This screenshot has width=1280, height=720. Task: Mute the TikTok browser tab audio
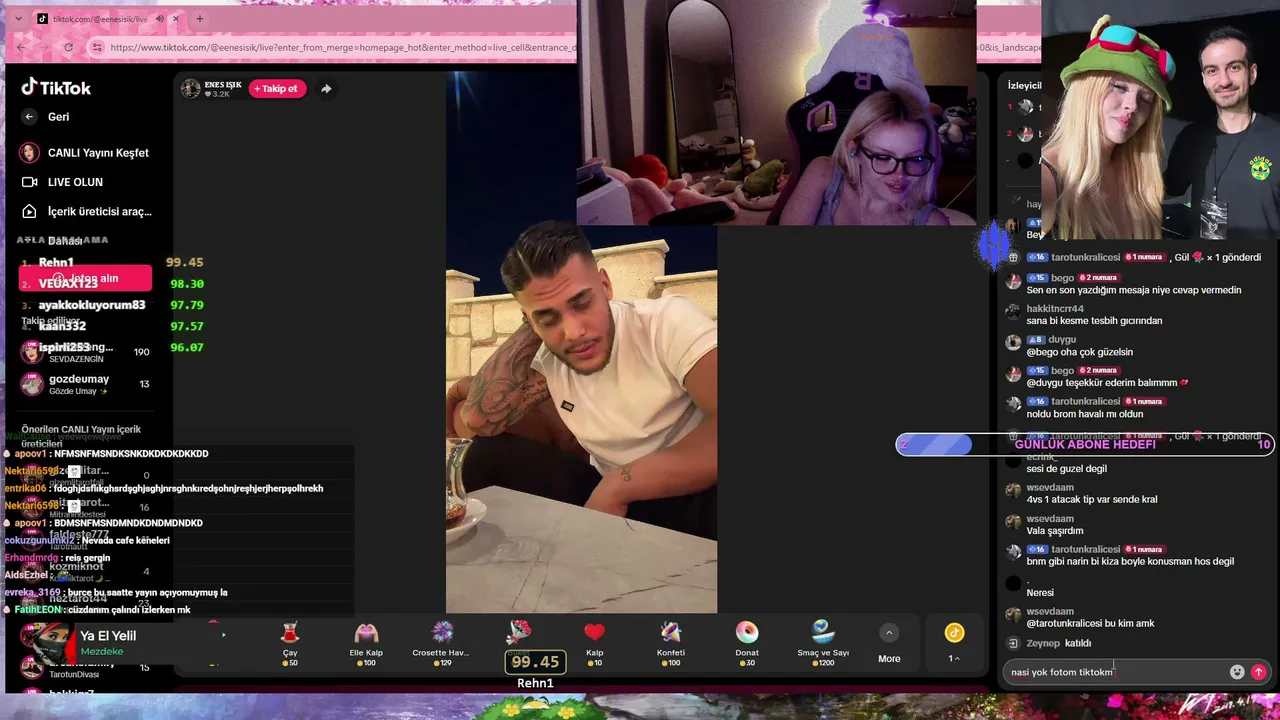pos(161,19)
